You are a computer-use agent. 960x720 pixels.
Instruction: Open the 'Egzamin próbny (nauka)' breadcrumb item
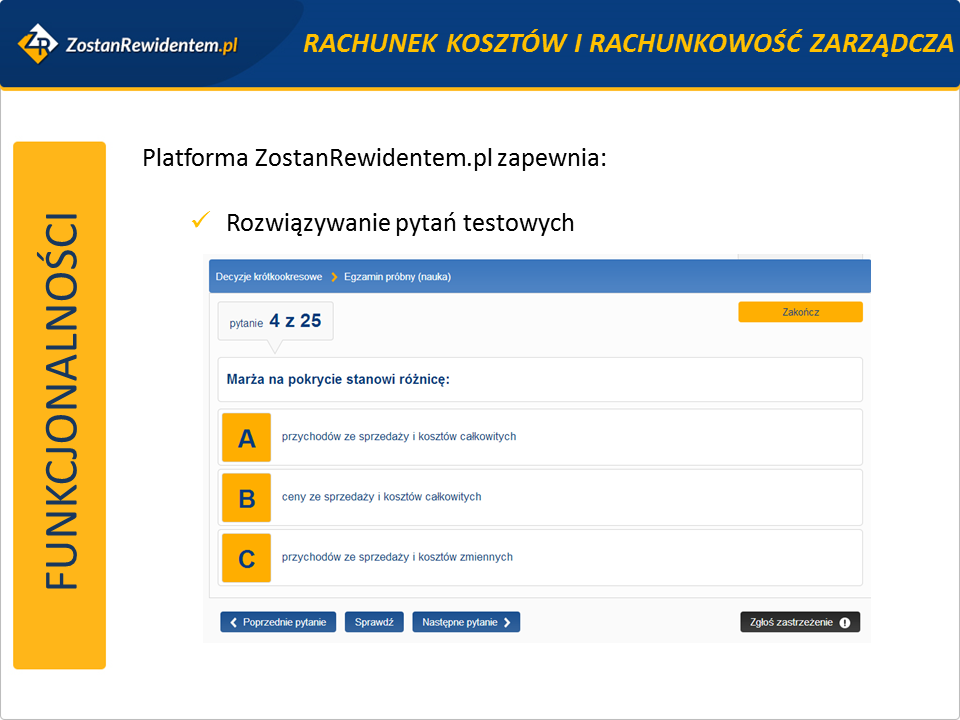click(x=397, y=277)
